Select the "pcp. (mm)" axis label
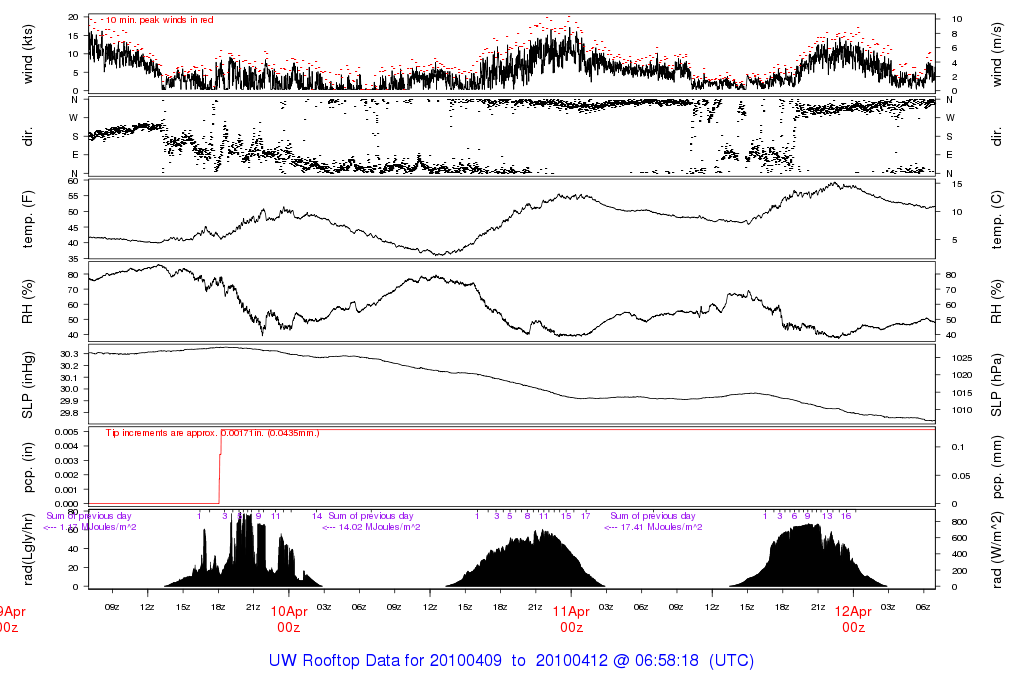Image resolution: width=1024 pixels, height=700 pixels. point(997,468)
